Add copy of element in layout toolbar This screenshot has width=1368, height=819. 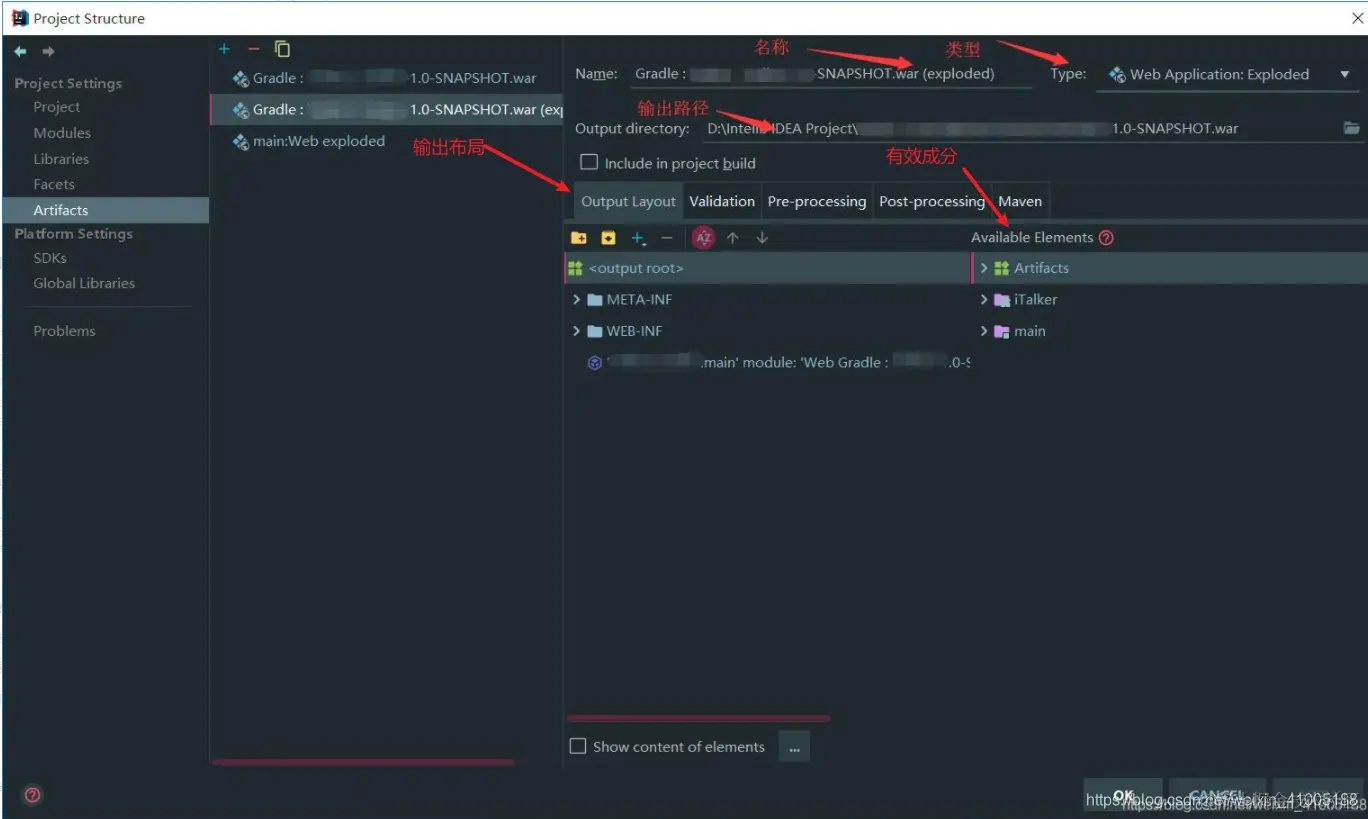click(638, 238)
